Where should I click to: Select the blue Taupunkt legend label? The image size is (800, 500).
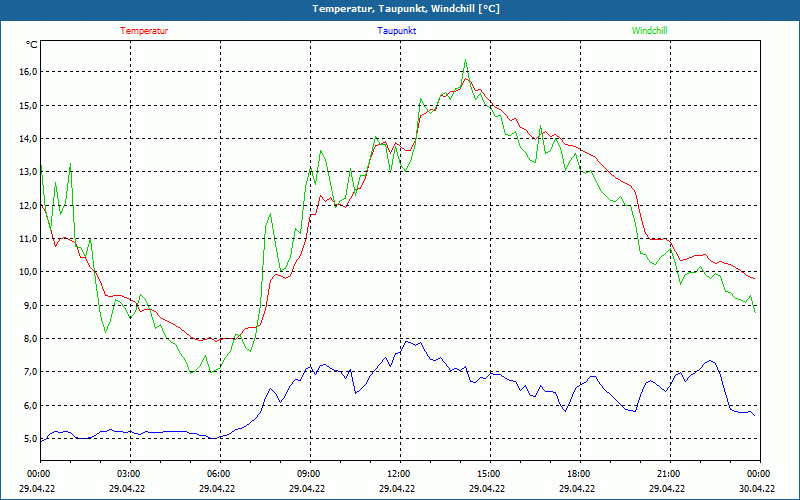(397, 31)
